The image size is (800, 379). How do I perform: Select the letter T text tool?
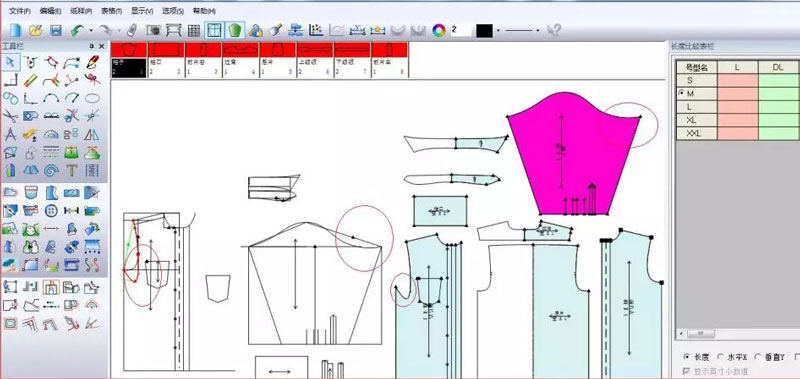pos(71,170)
